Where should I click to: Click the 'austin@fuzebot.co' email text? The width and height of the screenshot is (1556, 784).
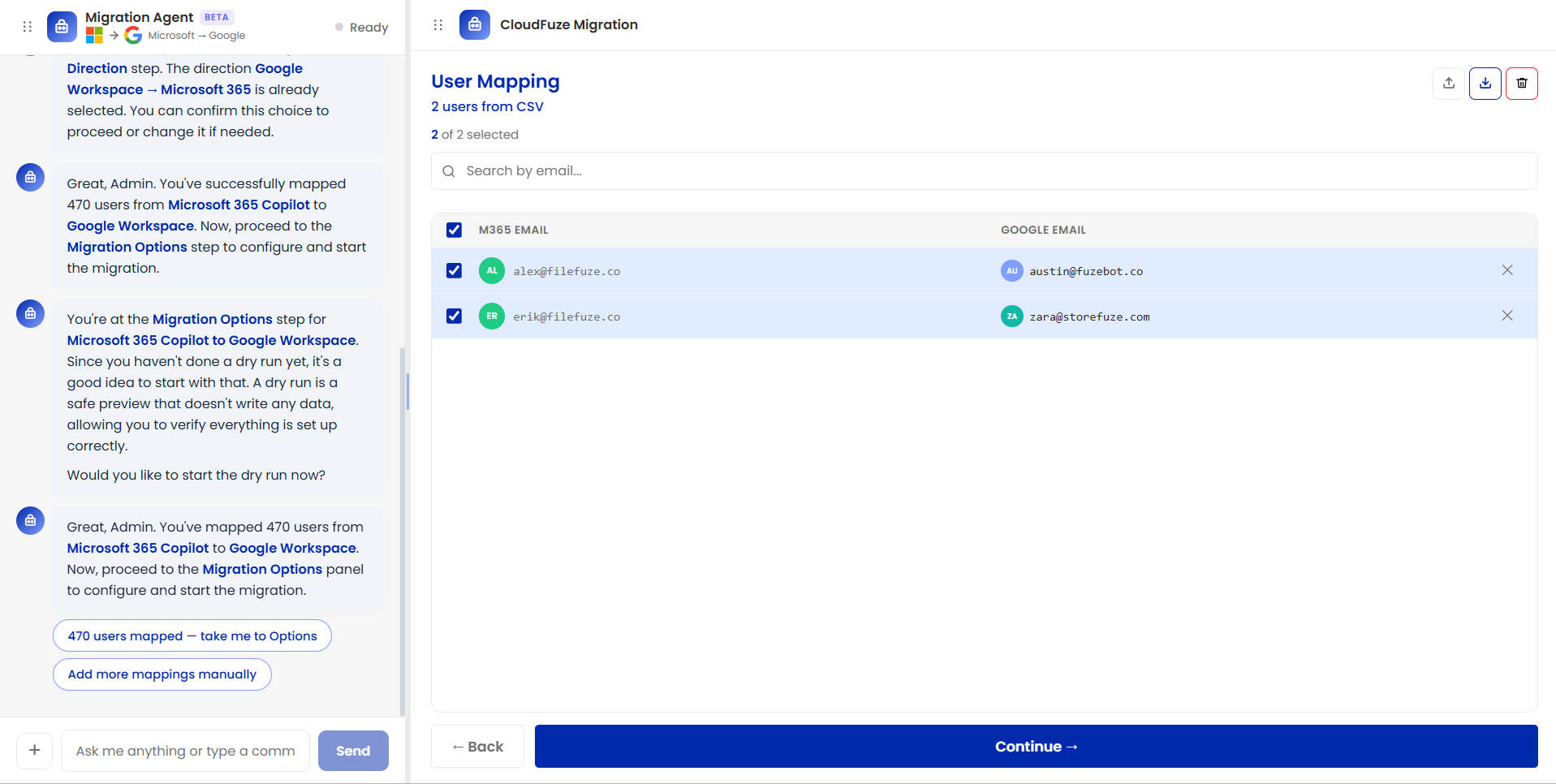coord(1086,271)
